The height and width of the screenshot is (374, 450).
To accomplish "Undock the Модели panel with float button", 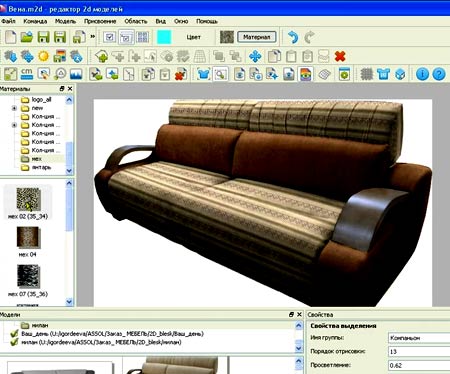I will click(291, 314).
